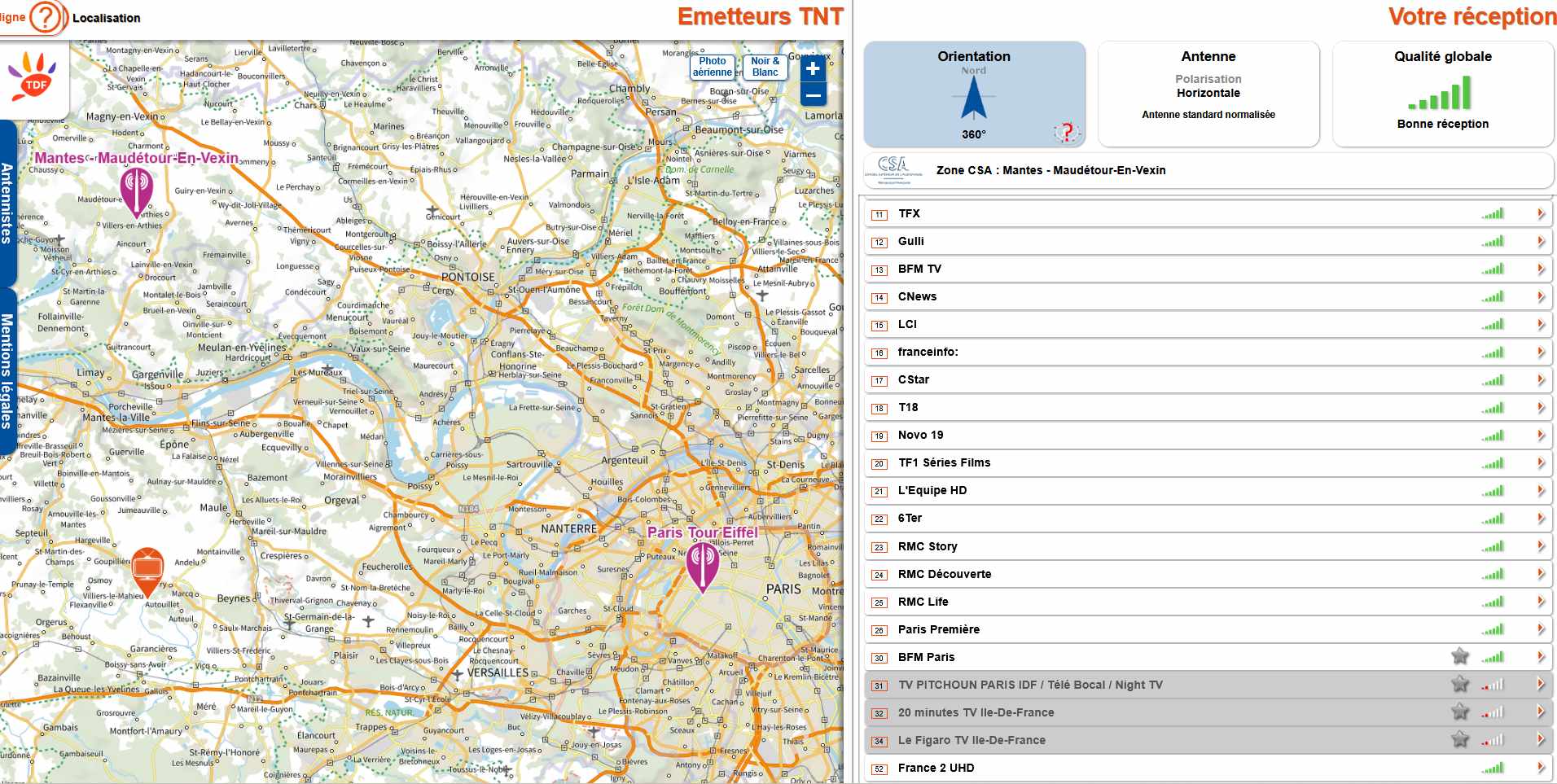
Task: Open the RMC Life channel row
Action: pyautogui.click(x=1208, y=602)
